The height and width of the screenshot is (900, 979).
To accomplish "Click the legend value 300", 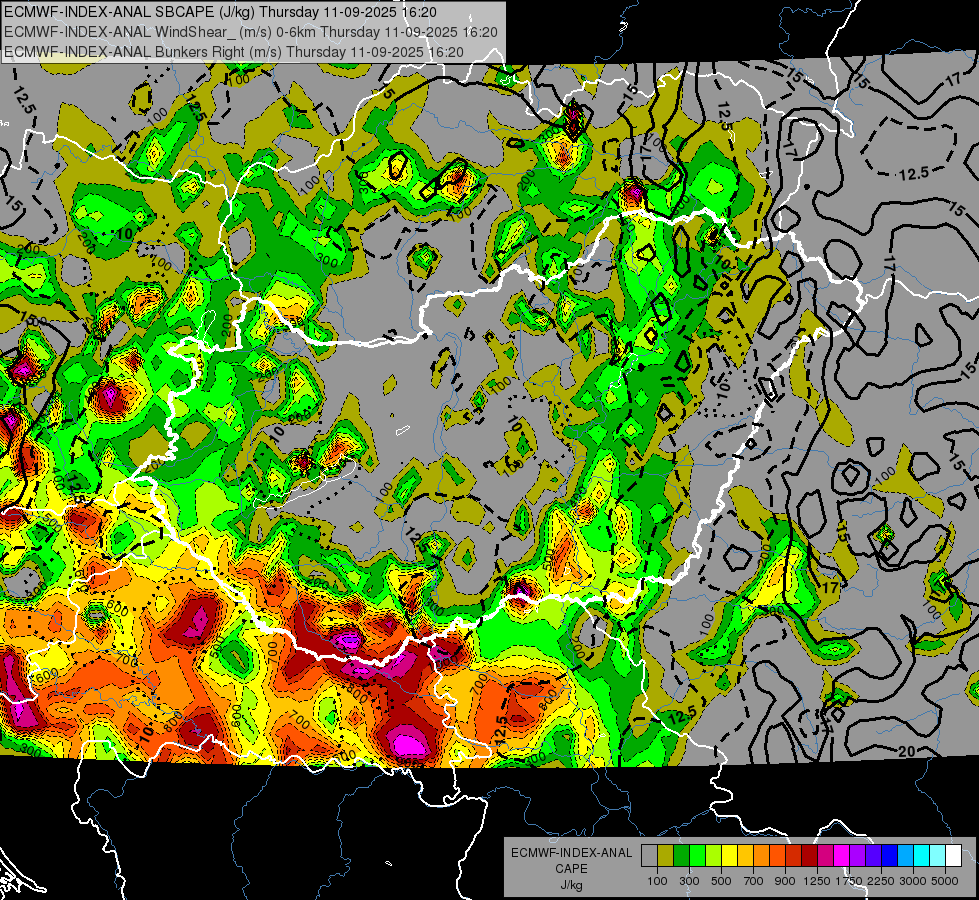I will click(689, 881).
